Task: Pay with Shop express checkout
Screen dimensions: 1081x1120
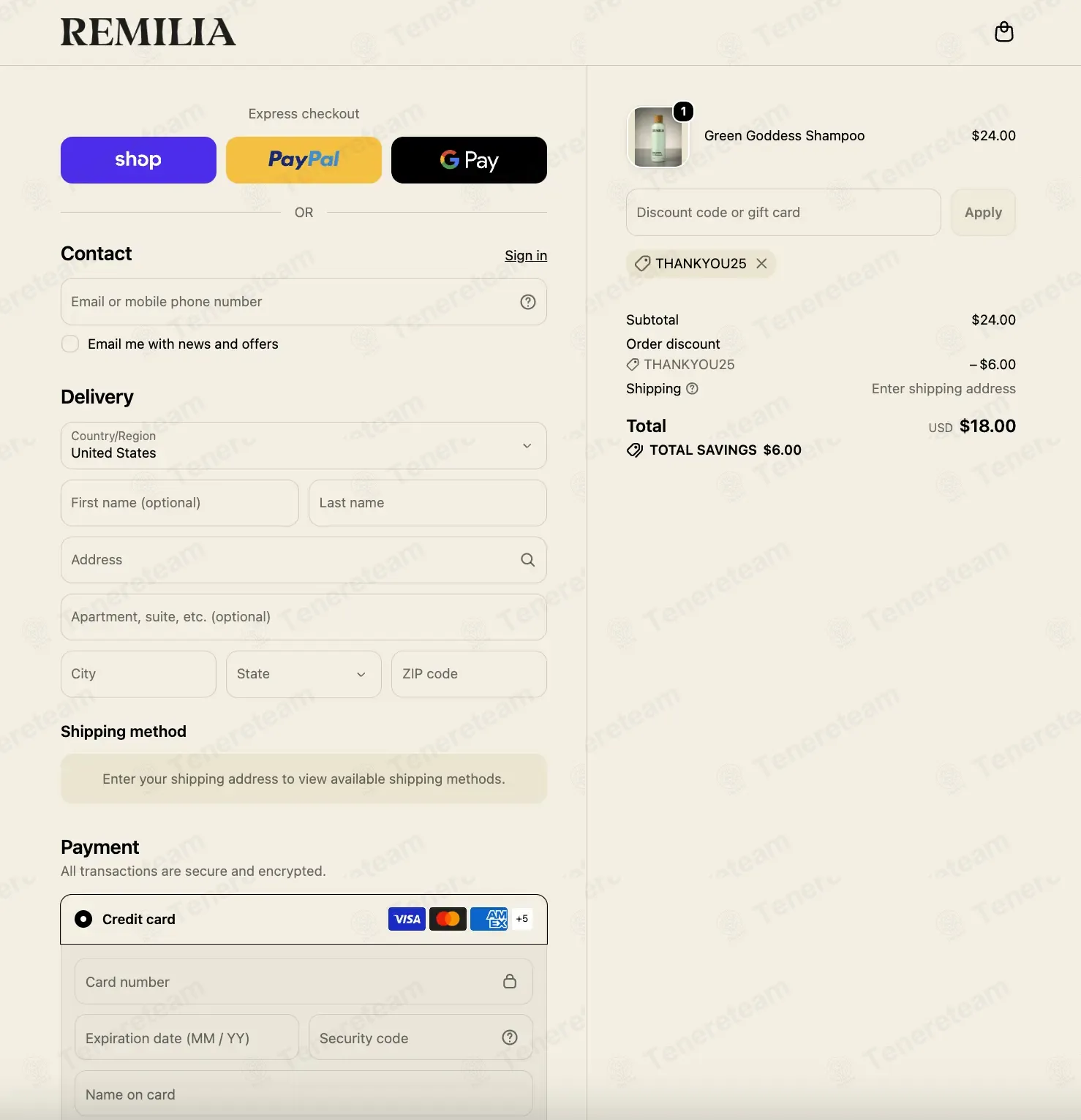Action: (x=138, y=160)
